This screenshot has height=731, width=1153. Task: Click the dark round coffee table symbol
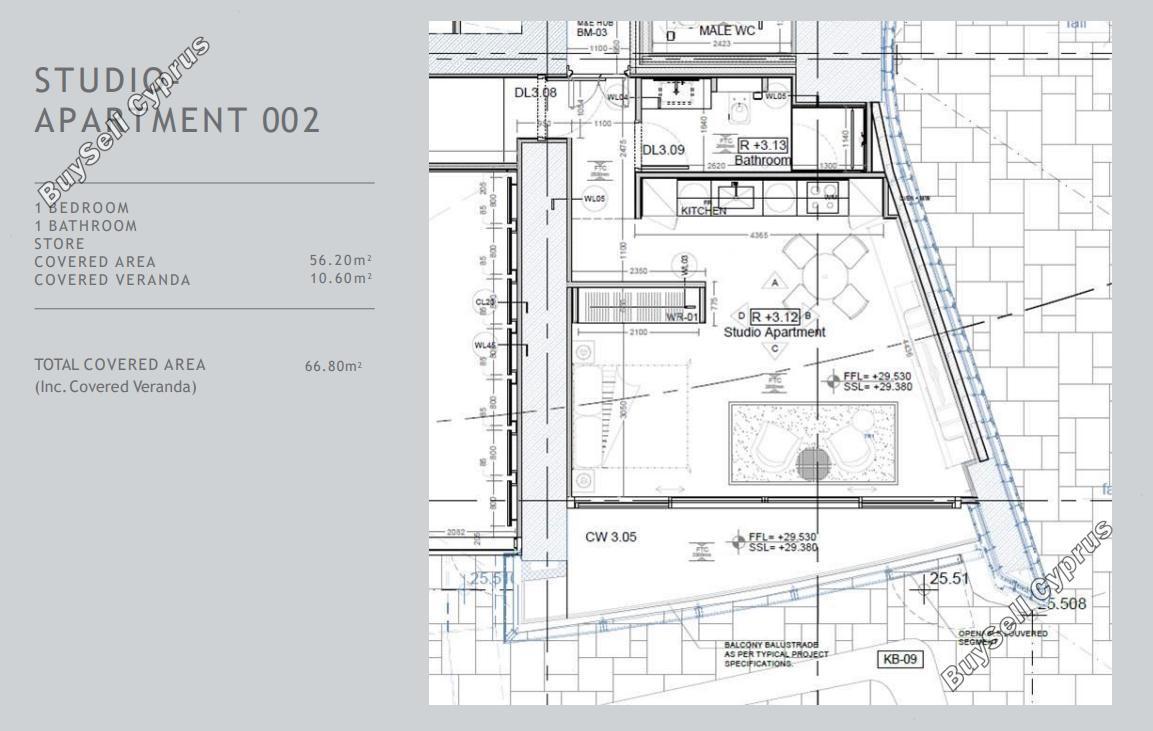[x=813, y=463]
